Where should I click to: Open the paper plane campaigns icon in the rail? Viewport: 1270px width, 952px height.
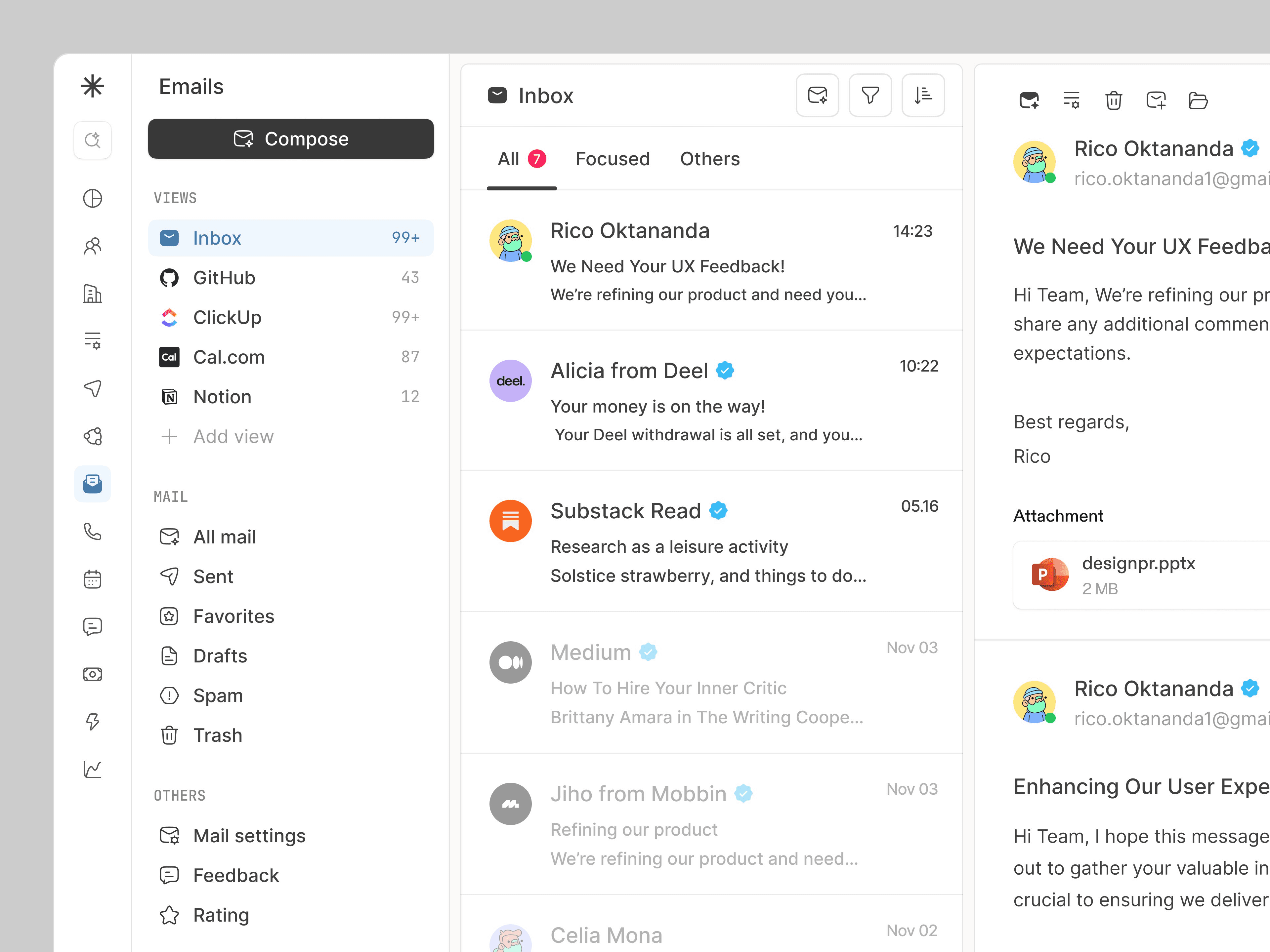click(92, 388)
